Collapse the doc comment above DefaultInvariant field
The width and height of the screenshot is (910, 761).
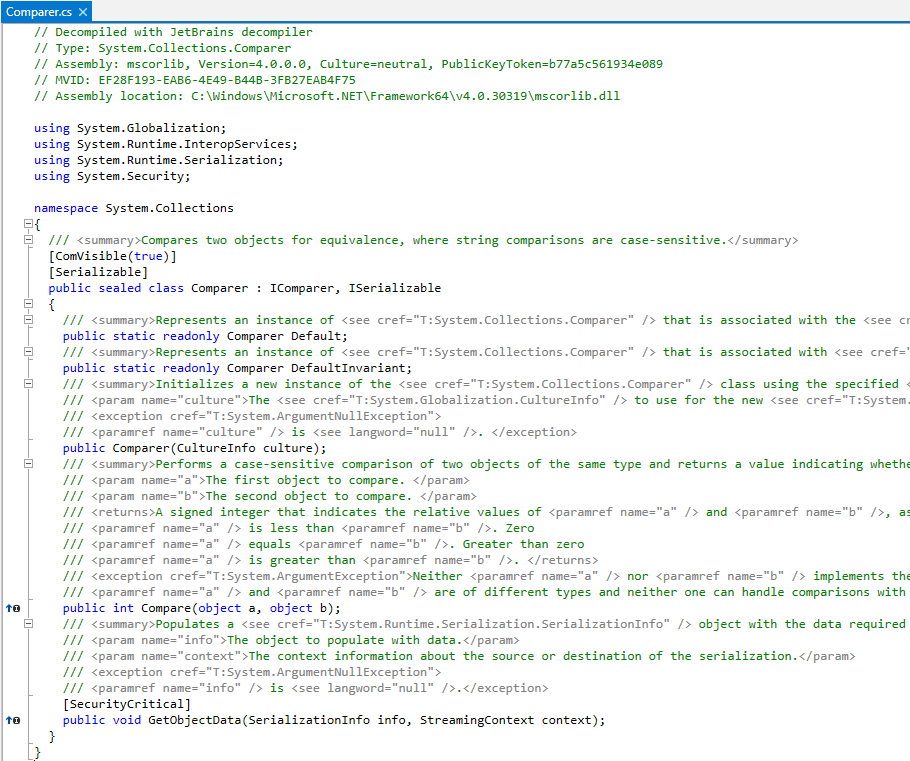[x=29, y=352]
